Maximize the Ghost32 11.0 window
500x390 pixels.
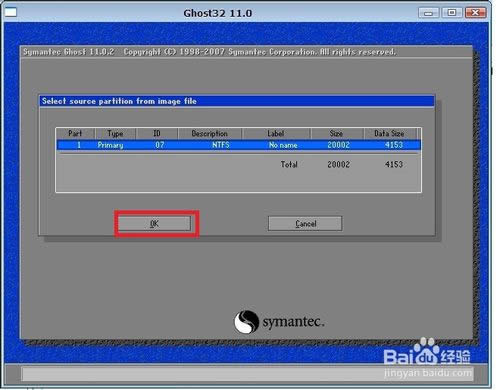pyautogui.click(x=452, y=13)
